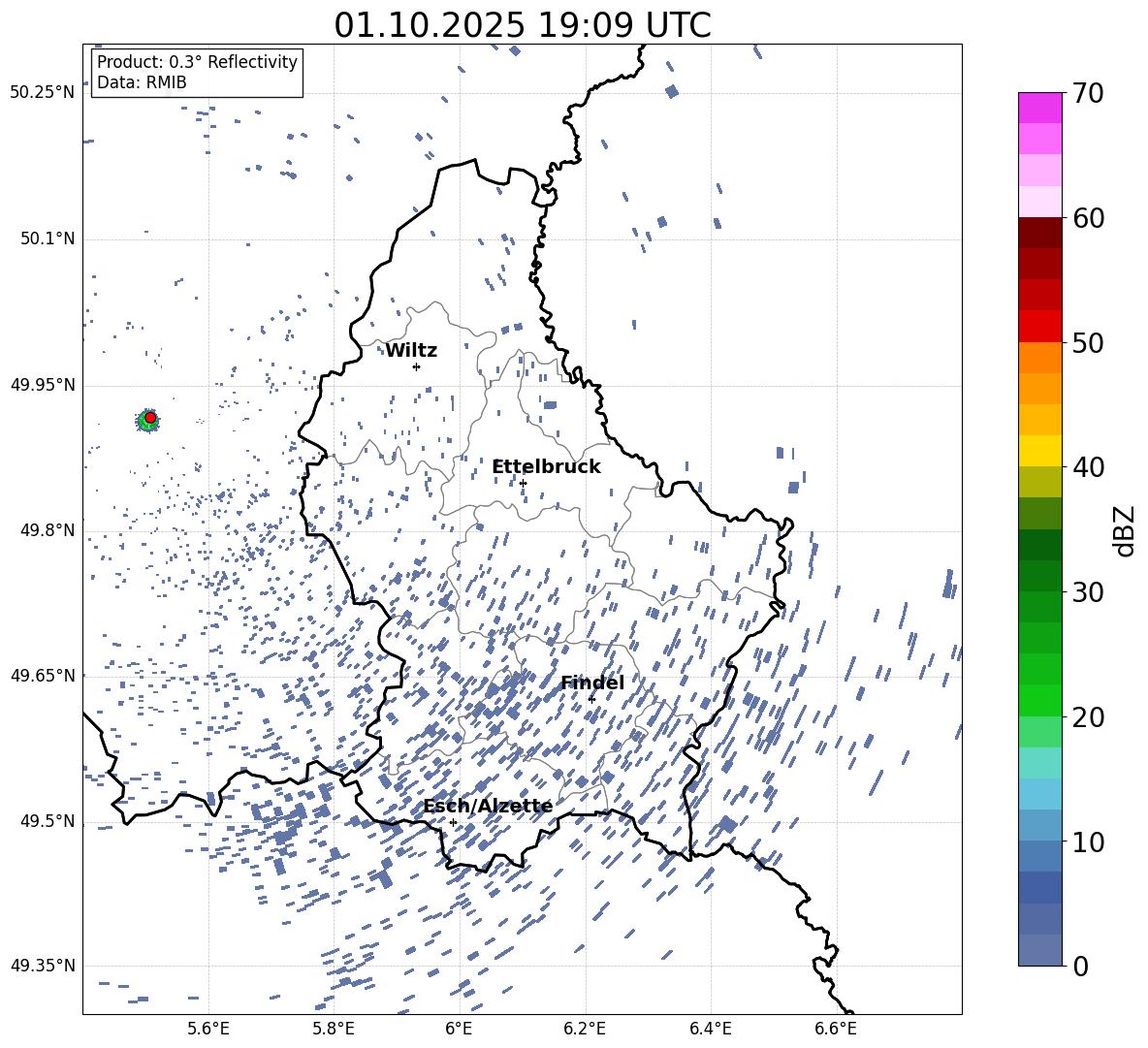Click the "Data: RMIB" legend line
Viewport: 1148px width, 1048px height.
(142, 82)
